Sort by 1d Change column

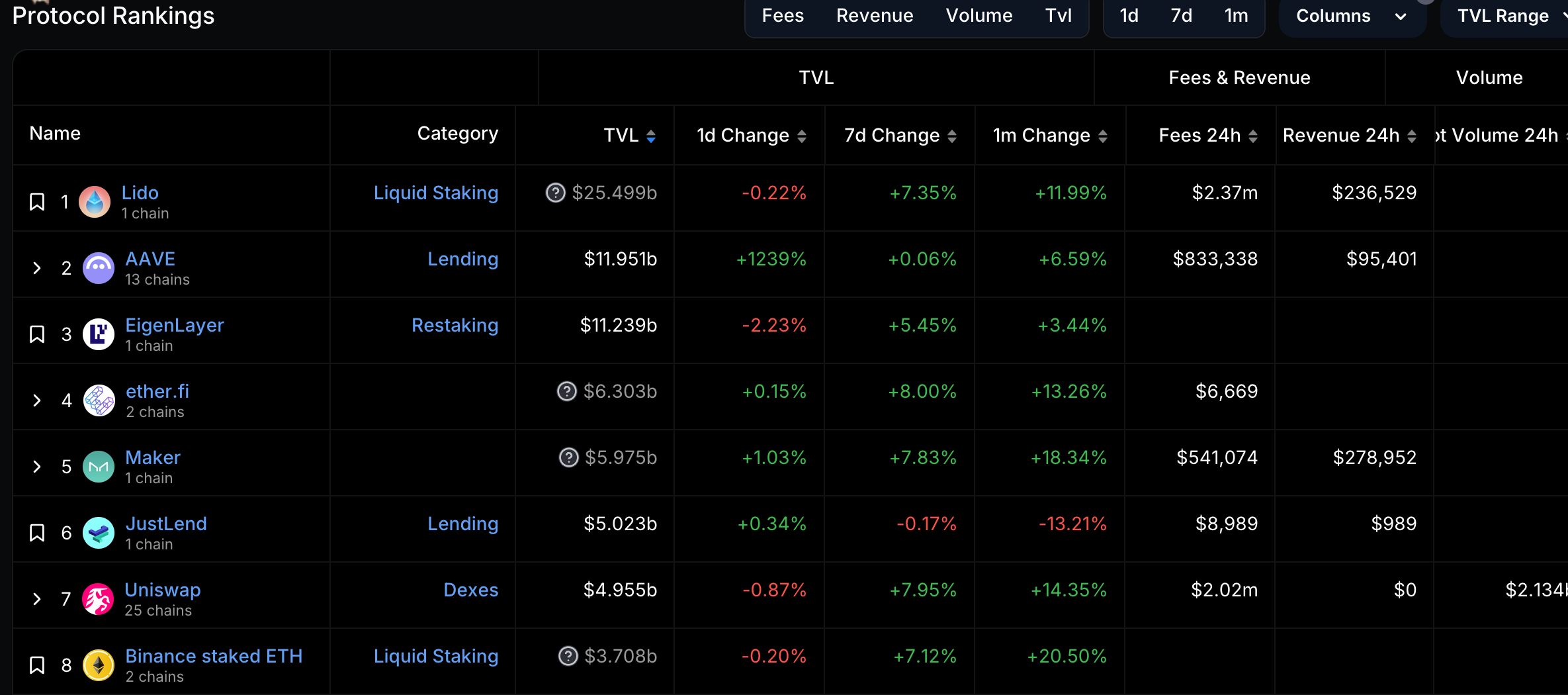(x=802, y=136)
